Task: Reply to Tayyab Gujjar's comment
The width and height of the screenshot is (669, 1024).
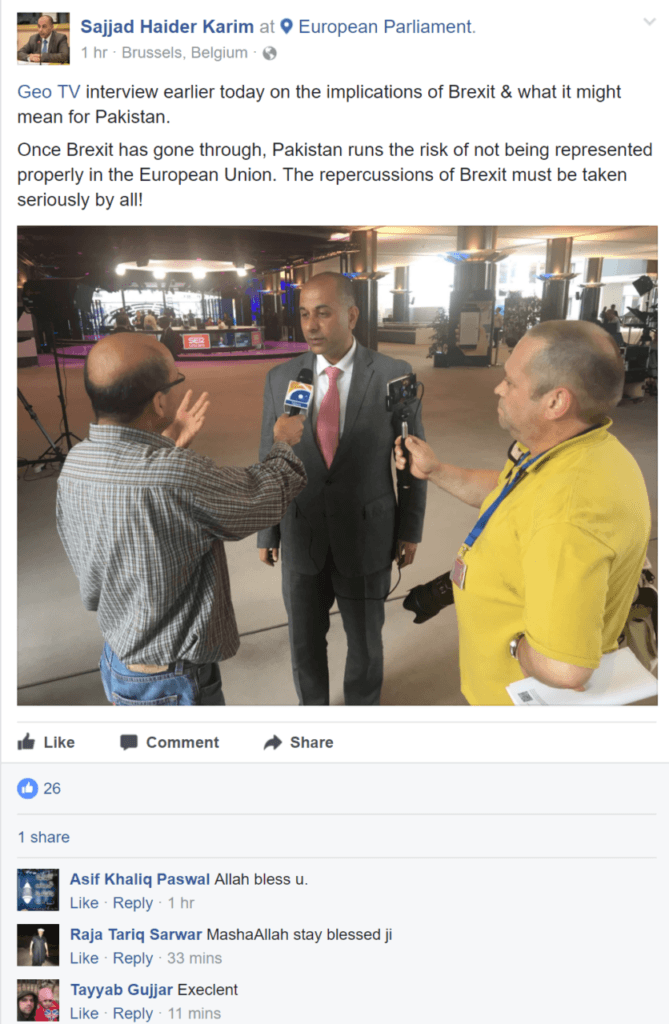Action: click(133, 1014)
